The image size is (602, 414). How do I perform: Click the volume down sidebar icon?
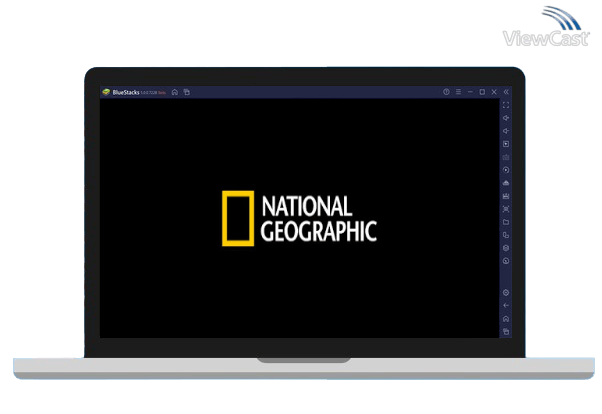pos(506,131)
